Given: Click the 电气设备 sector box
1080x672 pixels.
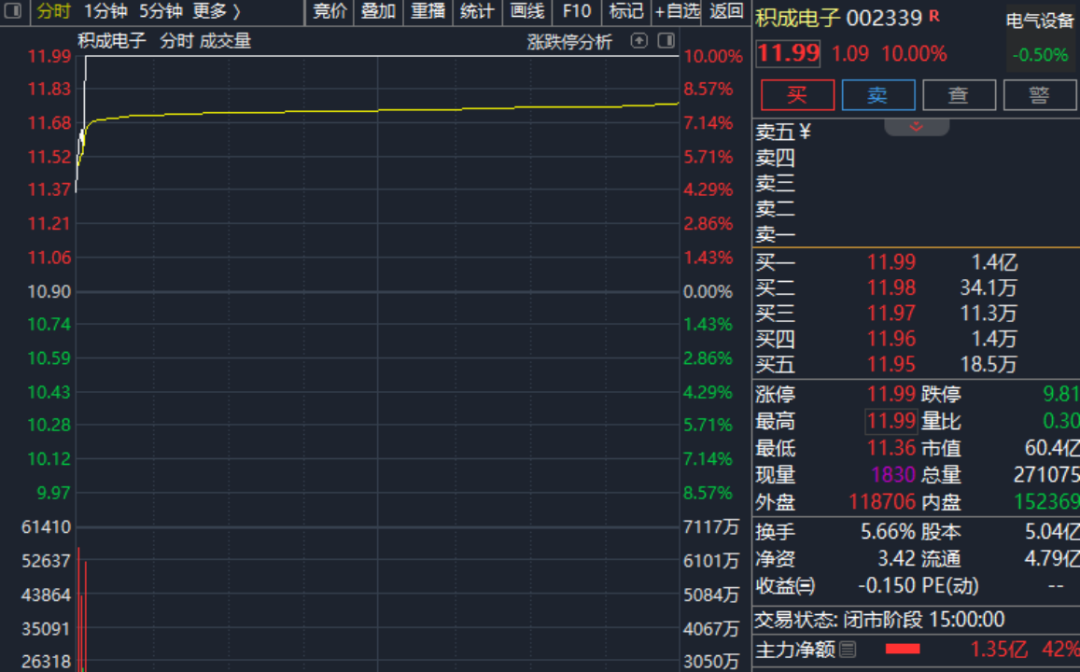Looking at the screenshot, I should (1040, 38).
